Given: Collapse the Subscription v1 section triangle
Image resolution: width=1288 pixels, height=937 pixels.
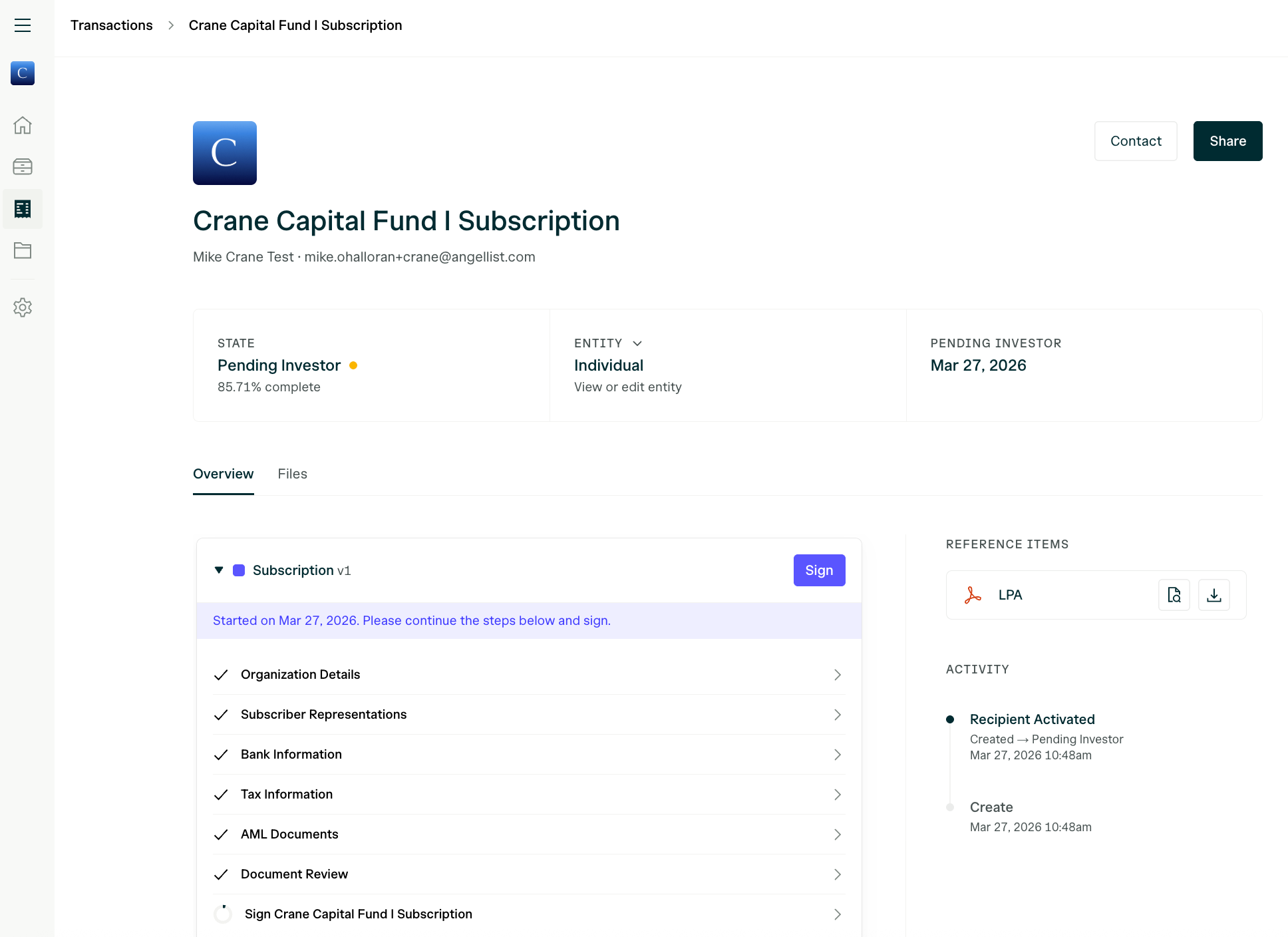Looking at the screenshot, I should 219,570.
